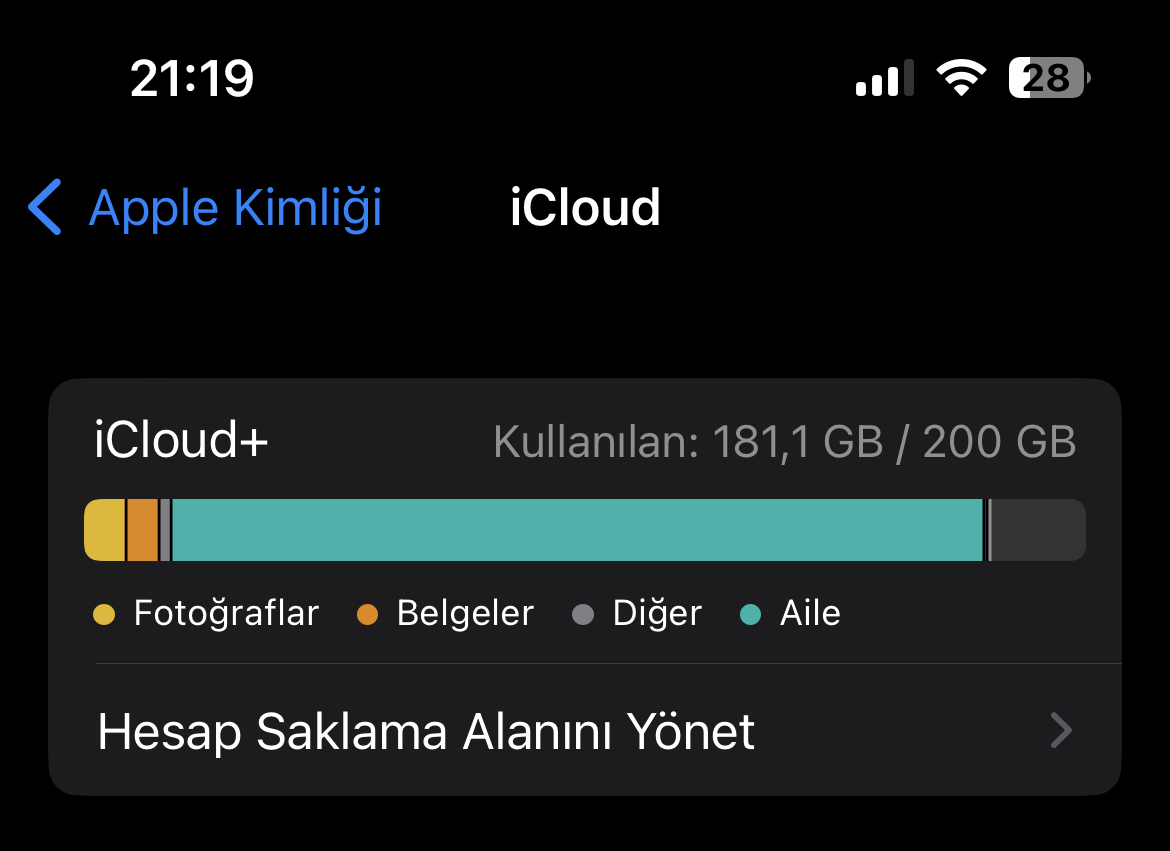
Task: Tap the orange Belgeler segment of storage bar
Action: (x=143, y=530)
